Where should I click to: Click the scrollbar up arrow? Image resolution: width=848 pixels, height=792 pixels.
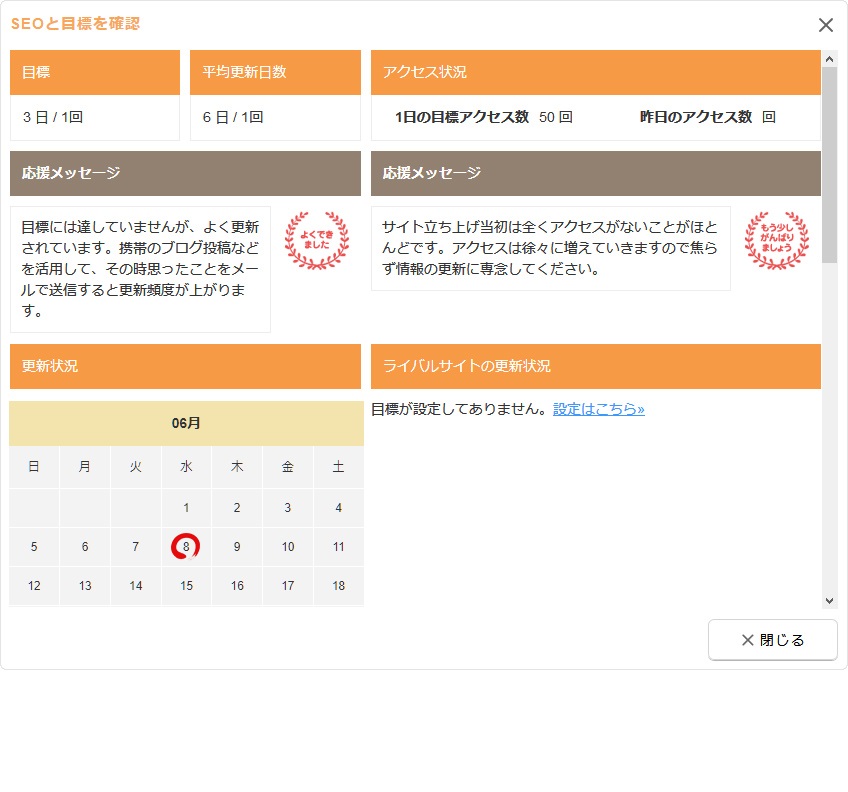coord(829,59)
